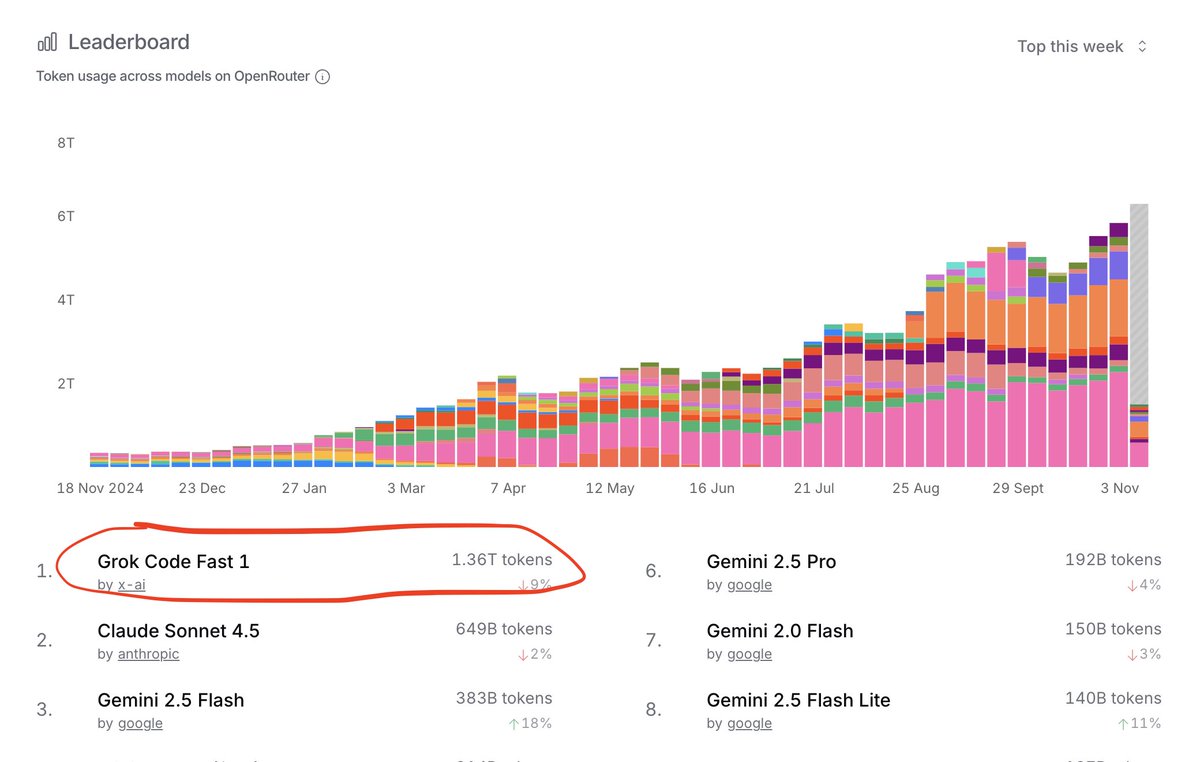This screenshot has height=762, width=1200.
Task: Open the google link under Gemini 2.5 Flash Lite
Action: tap(749, 723)
